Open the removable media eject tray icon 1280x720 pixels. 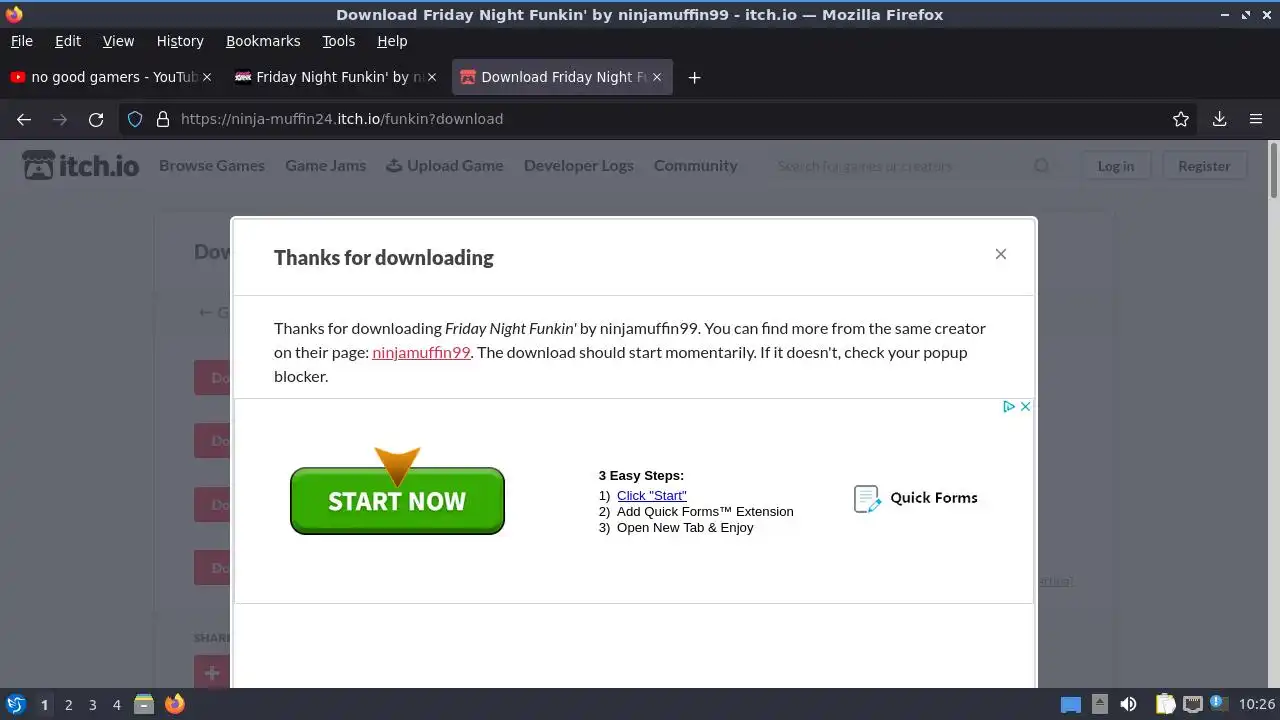tap(1099, 704)
